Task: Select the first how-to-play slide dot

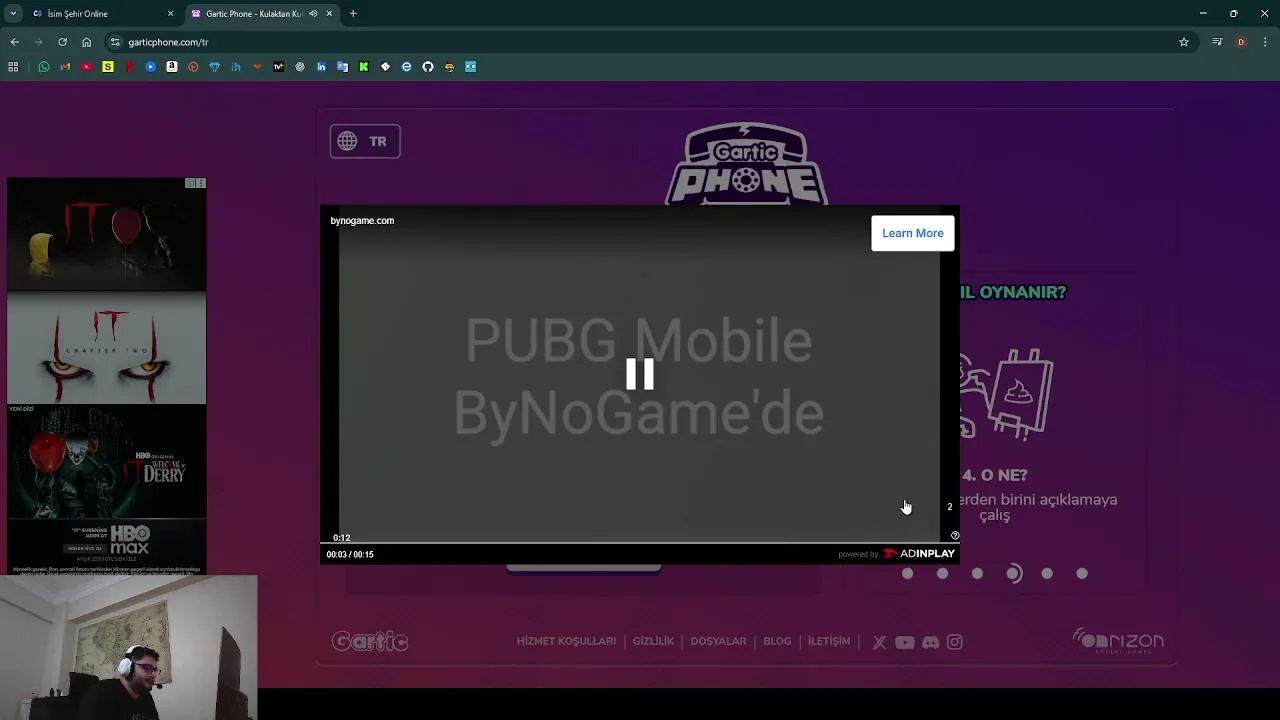Action: (x=908, y=574)
